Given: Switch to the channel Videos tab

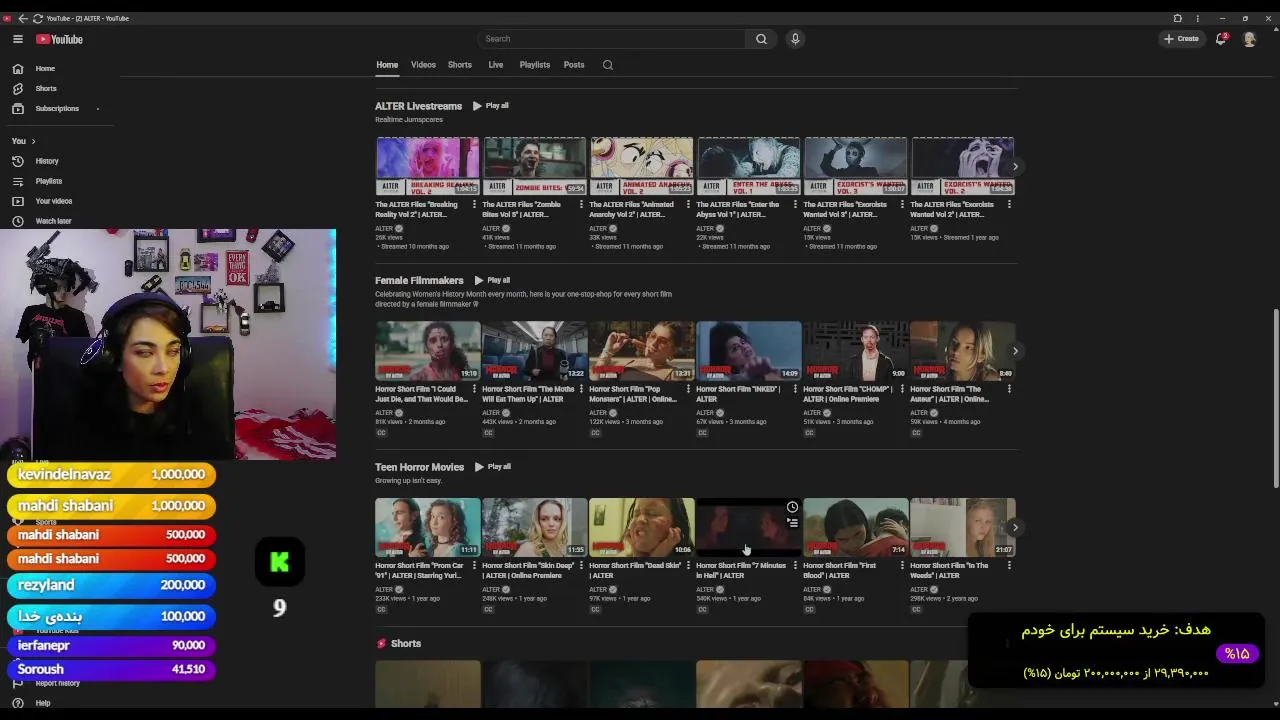Looking at the screenshot, I should pyautogui.click(x=423, y=65).
